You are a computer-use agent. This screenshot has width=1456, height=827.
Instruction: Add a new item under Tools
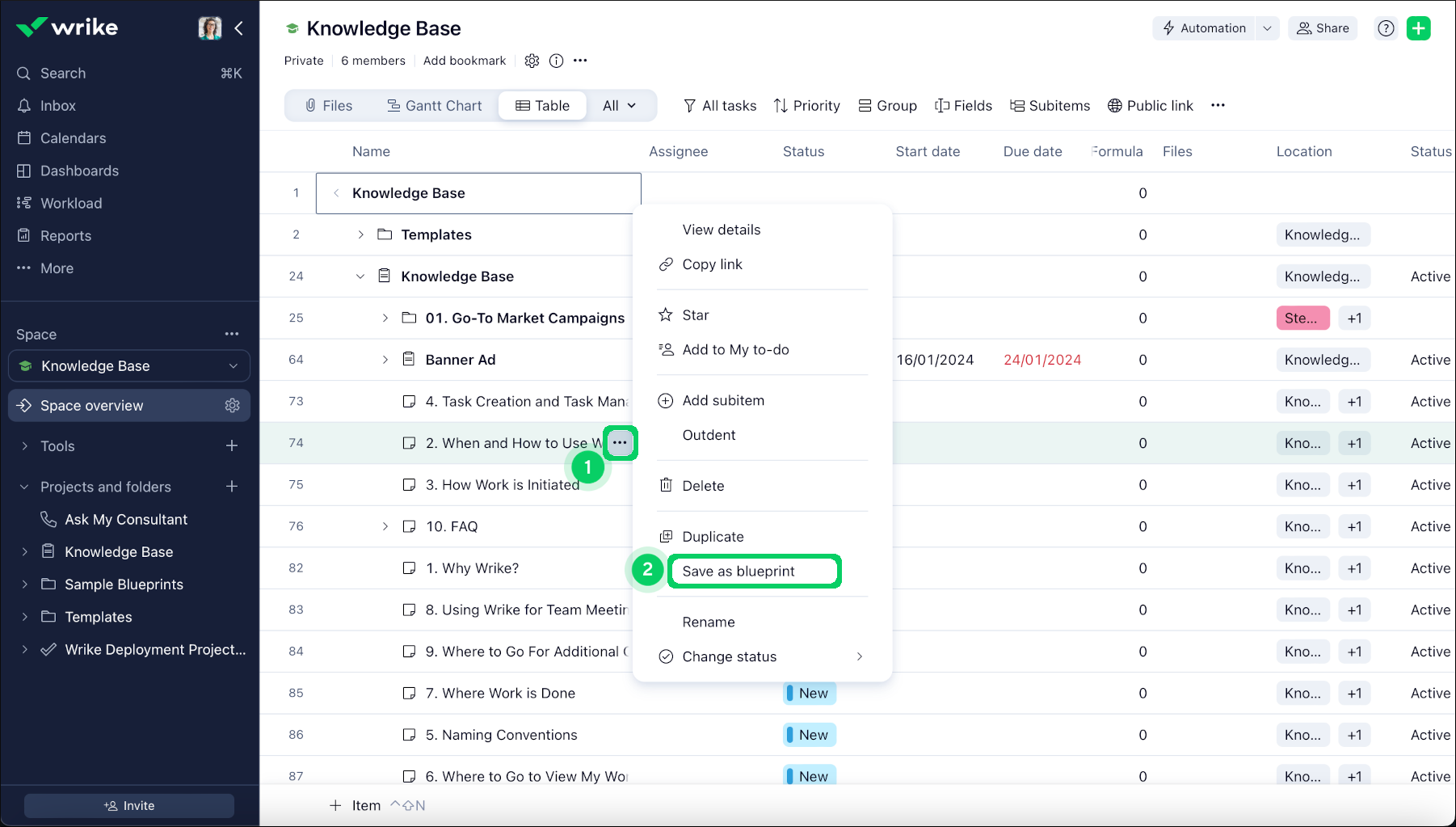pyautogui.click(x=232, y=446)
